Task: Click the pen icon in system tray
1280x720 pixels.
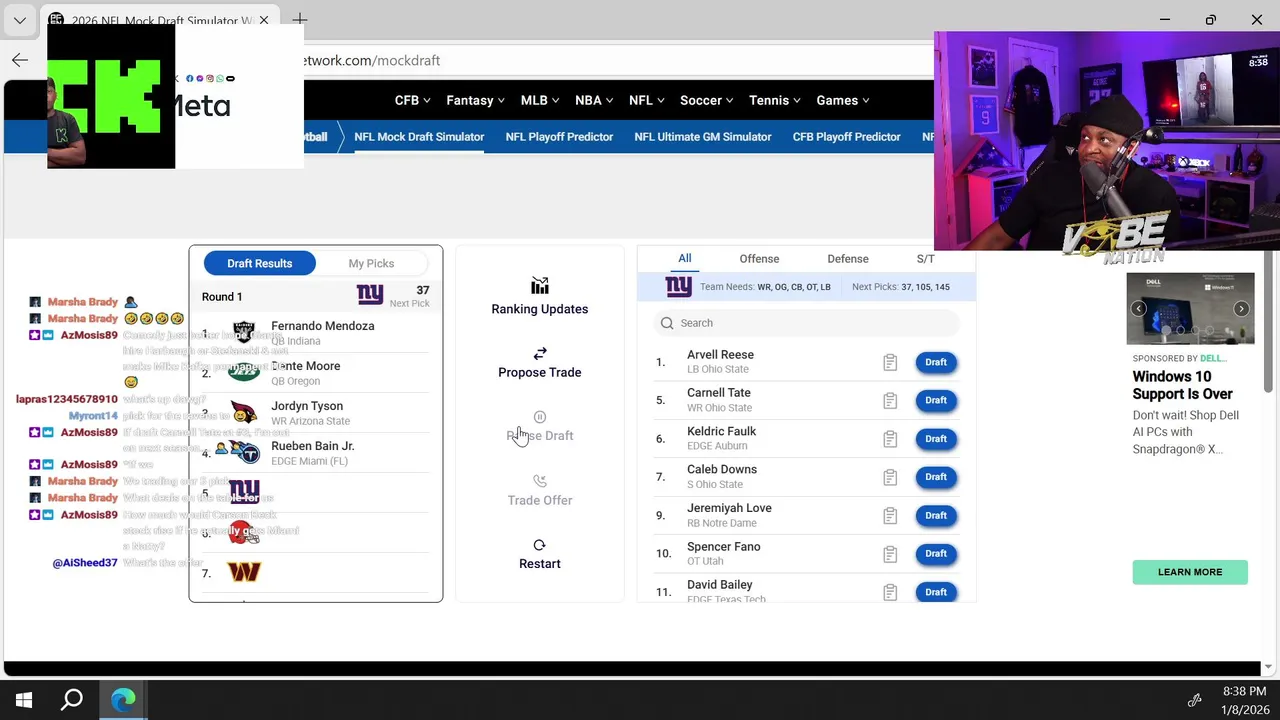Action: click(1194, 700)
